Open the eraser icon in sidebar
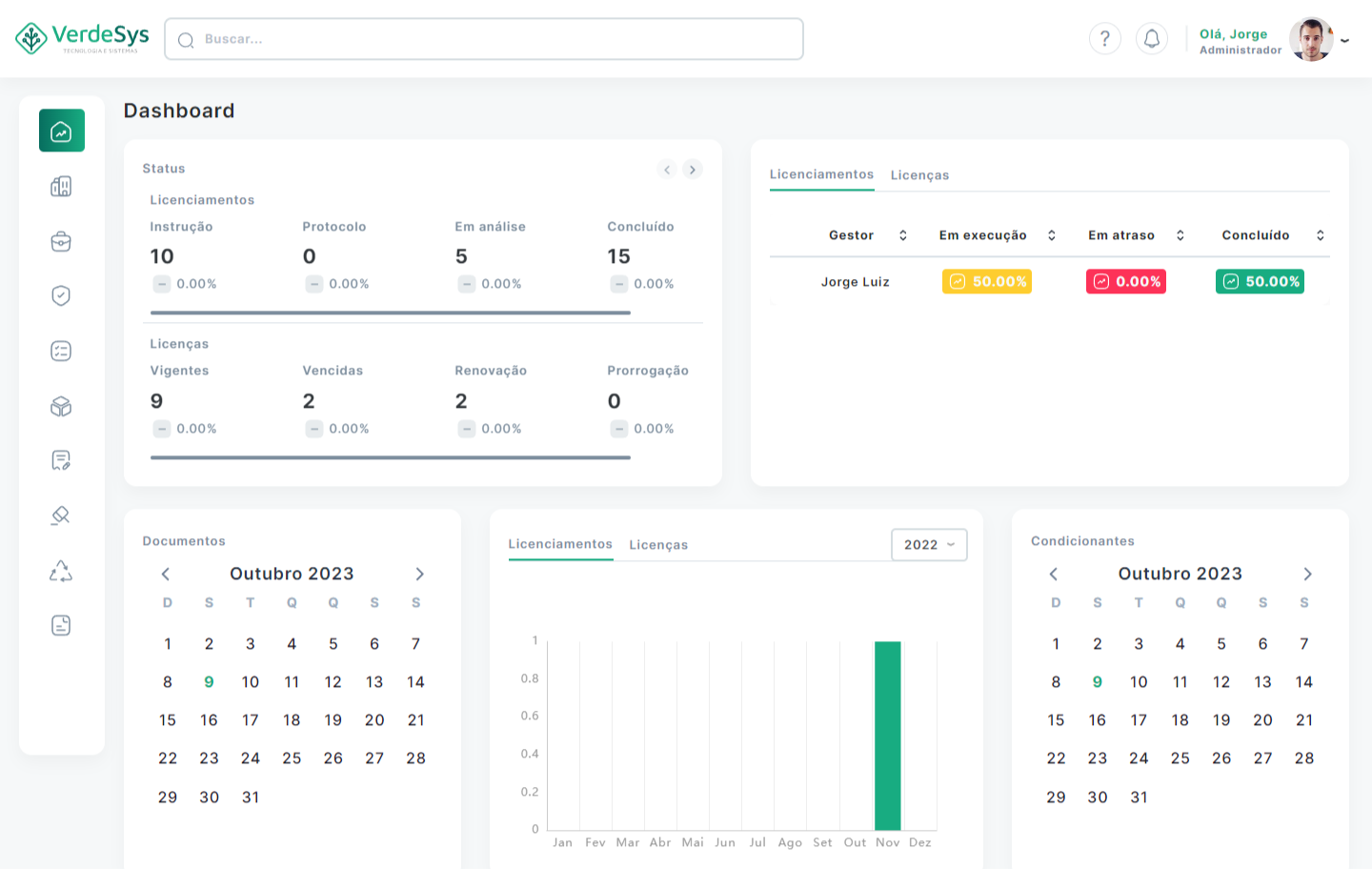This screenshot has width=1372, height=869. coord(61,515)
